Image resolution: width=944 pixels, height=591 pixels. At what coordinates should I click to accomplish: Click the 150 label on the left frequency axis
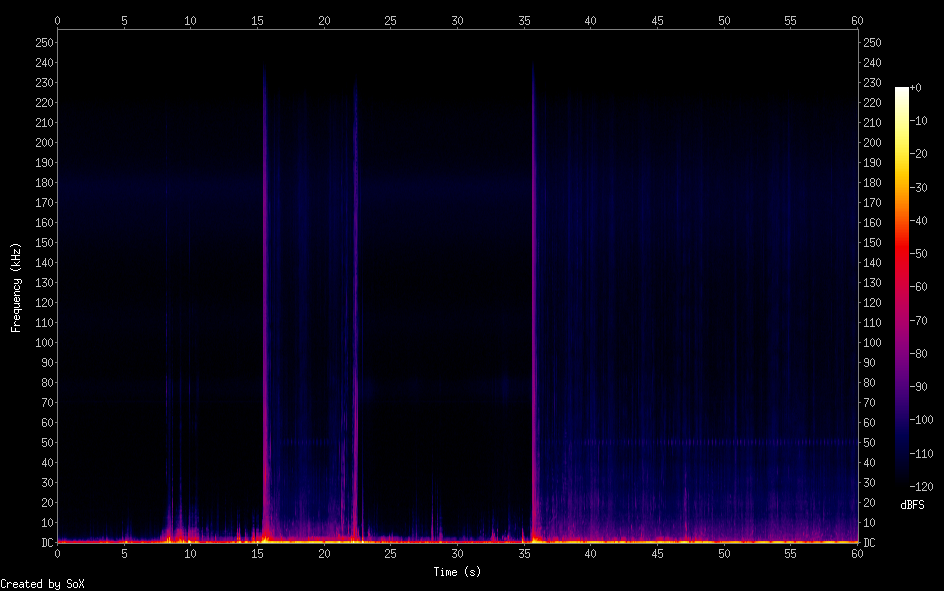(44, 242)
